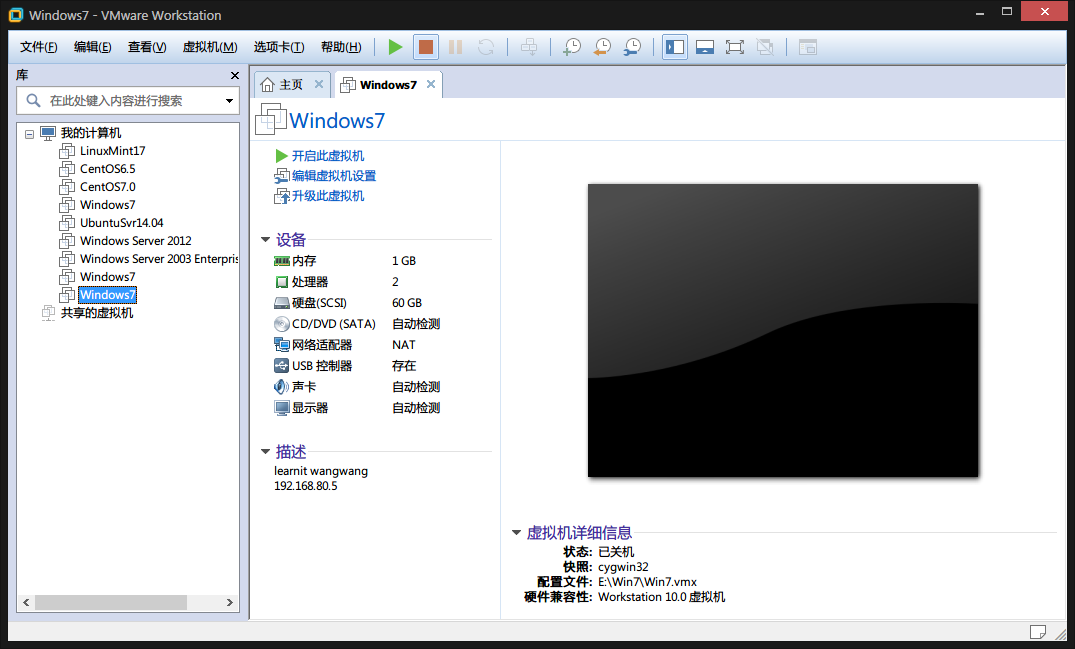Viewport: 1075px width, 649px height.
Task: Click the VM black screen preview thumbnail
Action: 783,330
